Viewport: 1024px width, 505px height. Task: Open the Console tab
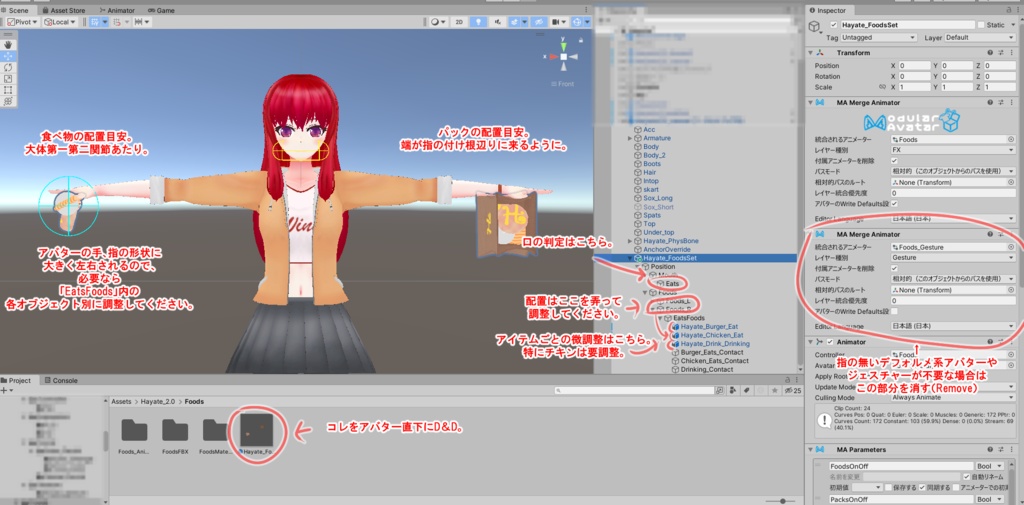(x=61, y=380)
